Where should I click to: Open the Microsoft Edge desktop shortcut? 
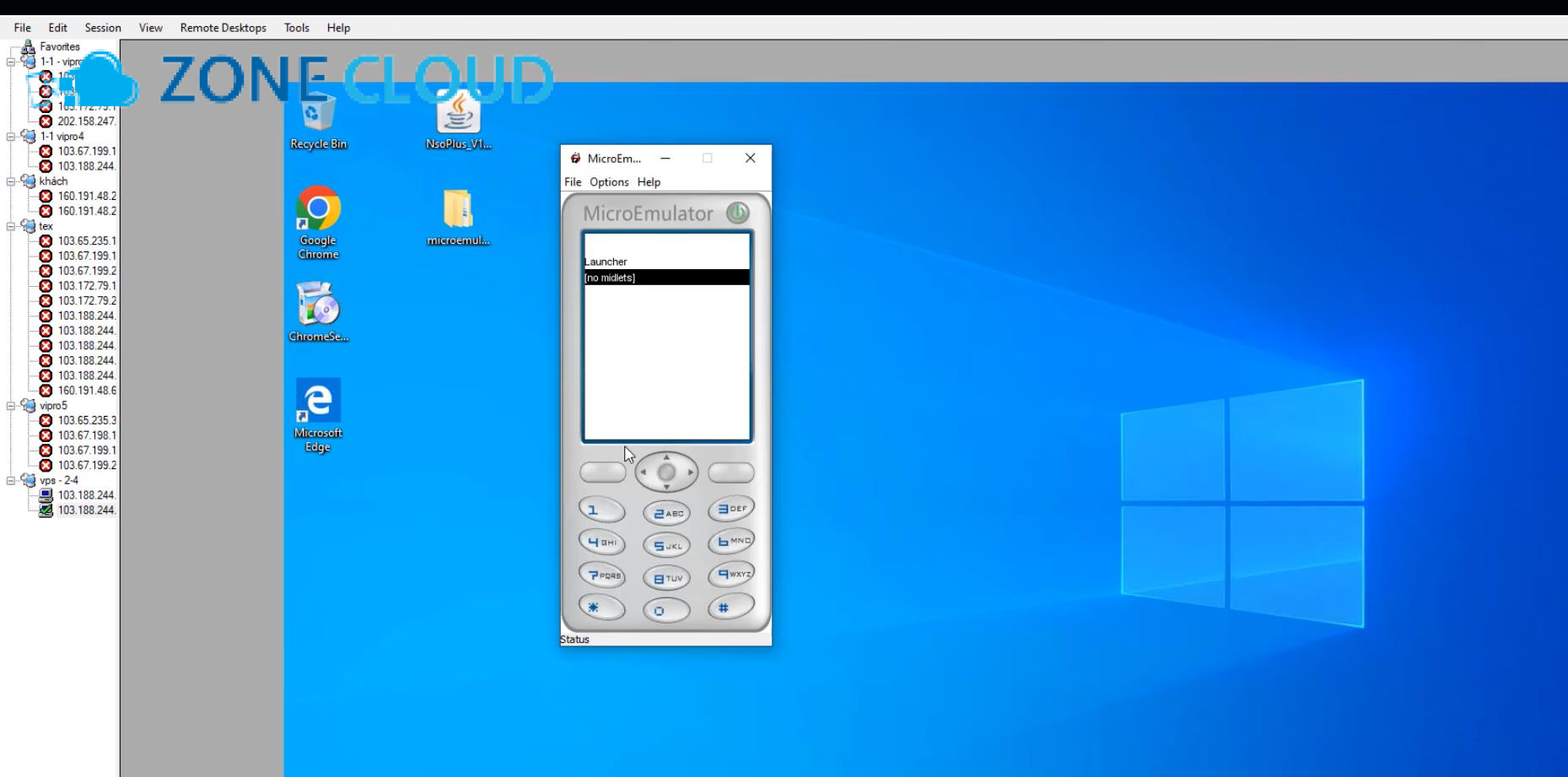tap(318, 403)
